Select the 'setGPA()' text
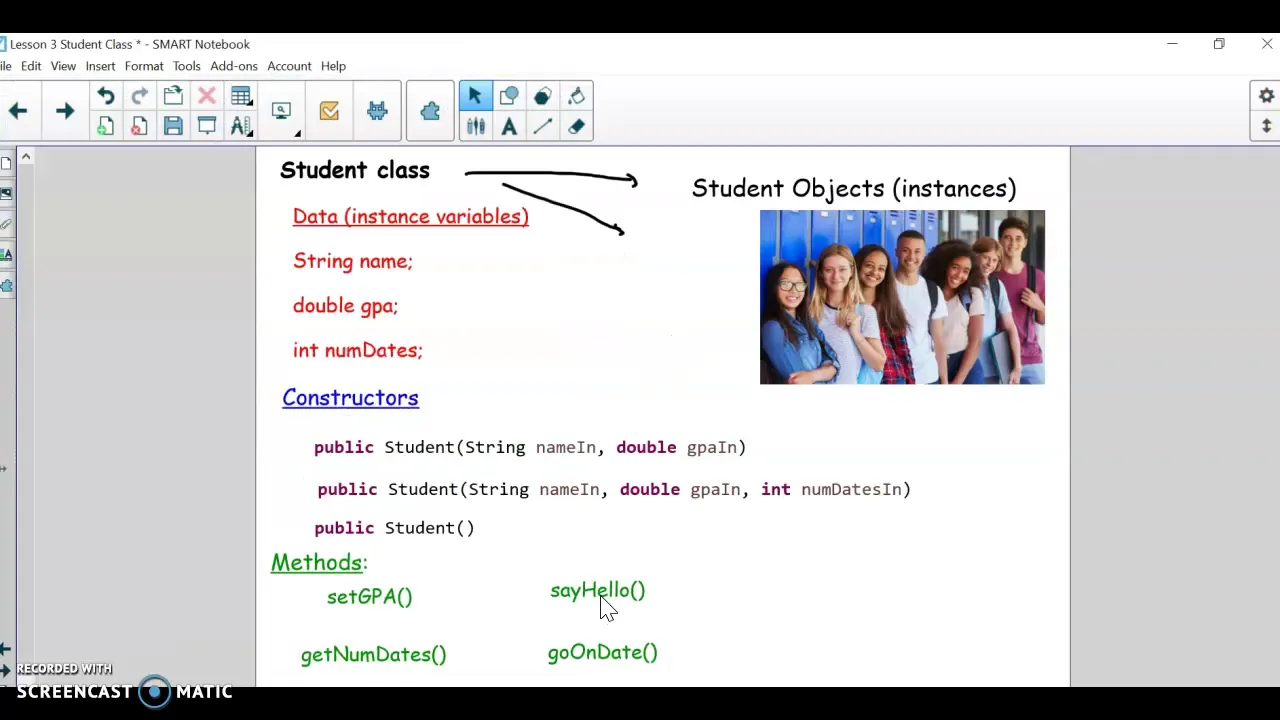1280x720 pixels. [x=369, y=597]
